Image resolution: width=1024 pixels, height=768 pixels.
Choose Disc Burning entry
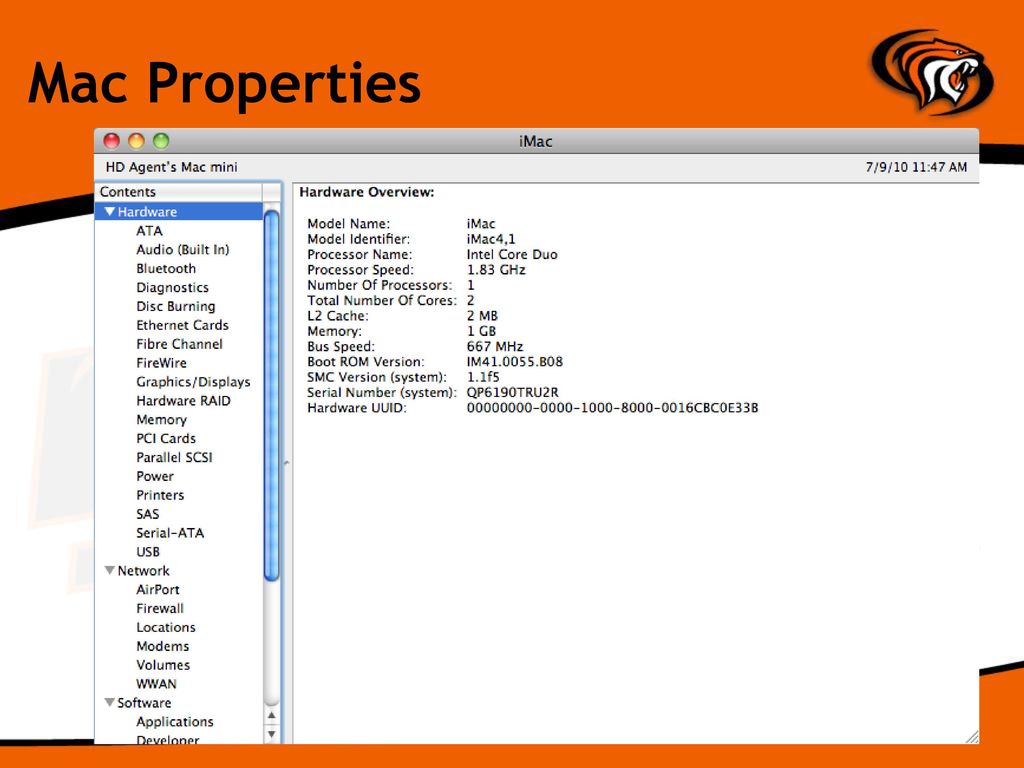point(176,306)
